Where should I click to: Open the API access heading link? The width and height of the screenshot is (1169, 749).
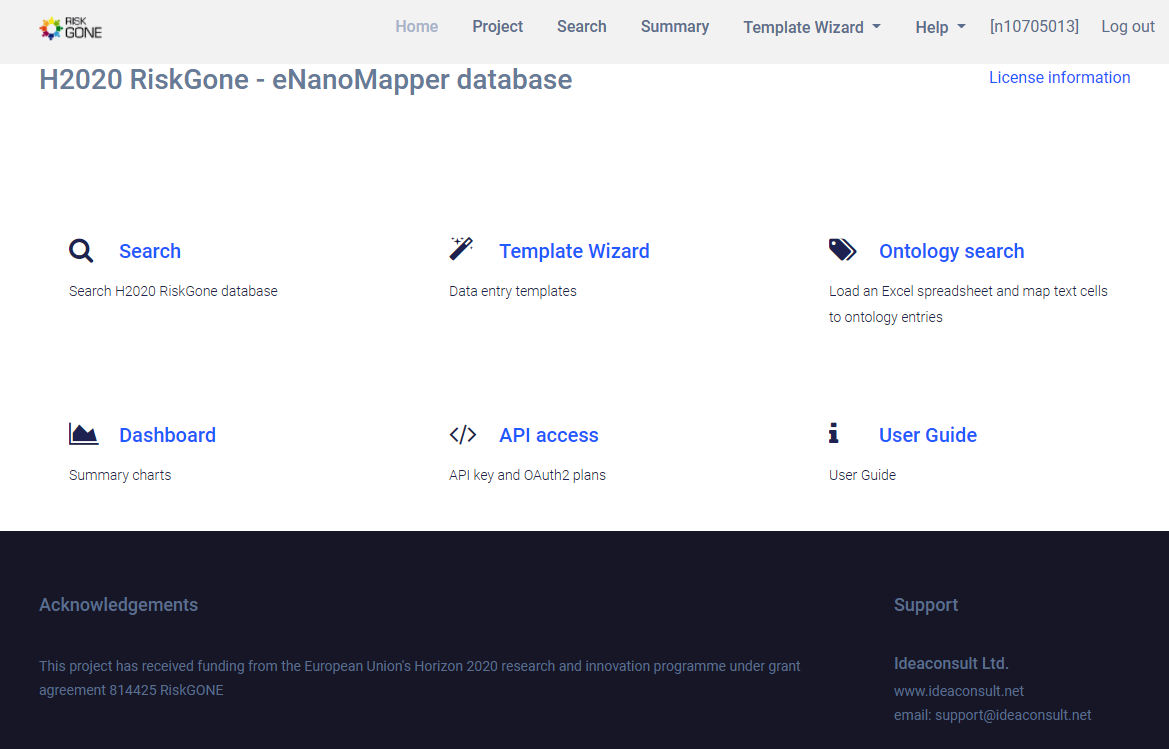549,435
